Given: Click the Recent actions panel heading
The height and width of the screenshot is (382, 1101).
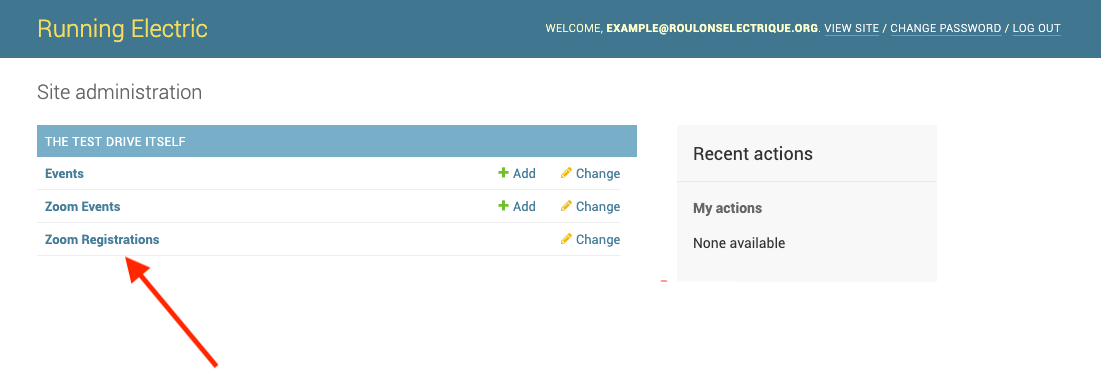Looking at the screenshot, I should (x=753, y=154).
